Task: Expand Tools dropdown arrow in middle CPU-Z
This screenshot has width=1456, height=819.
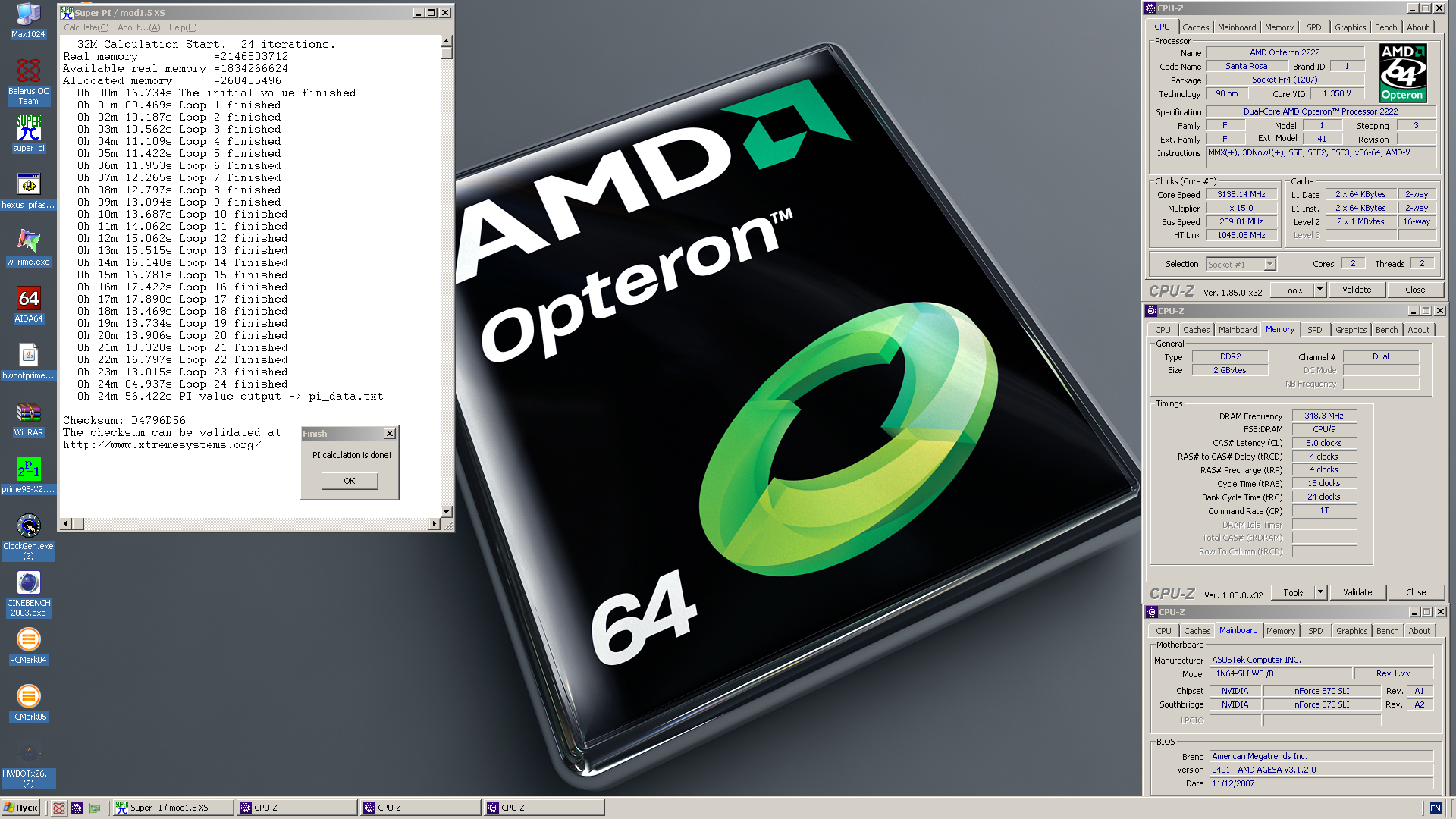Action: [x=1320, y=592]
